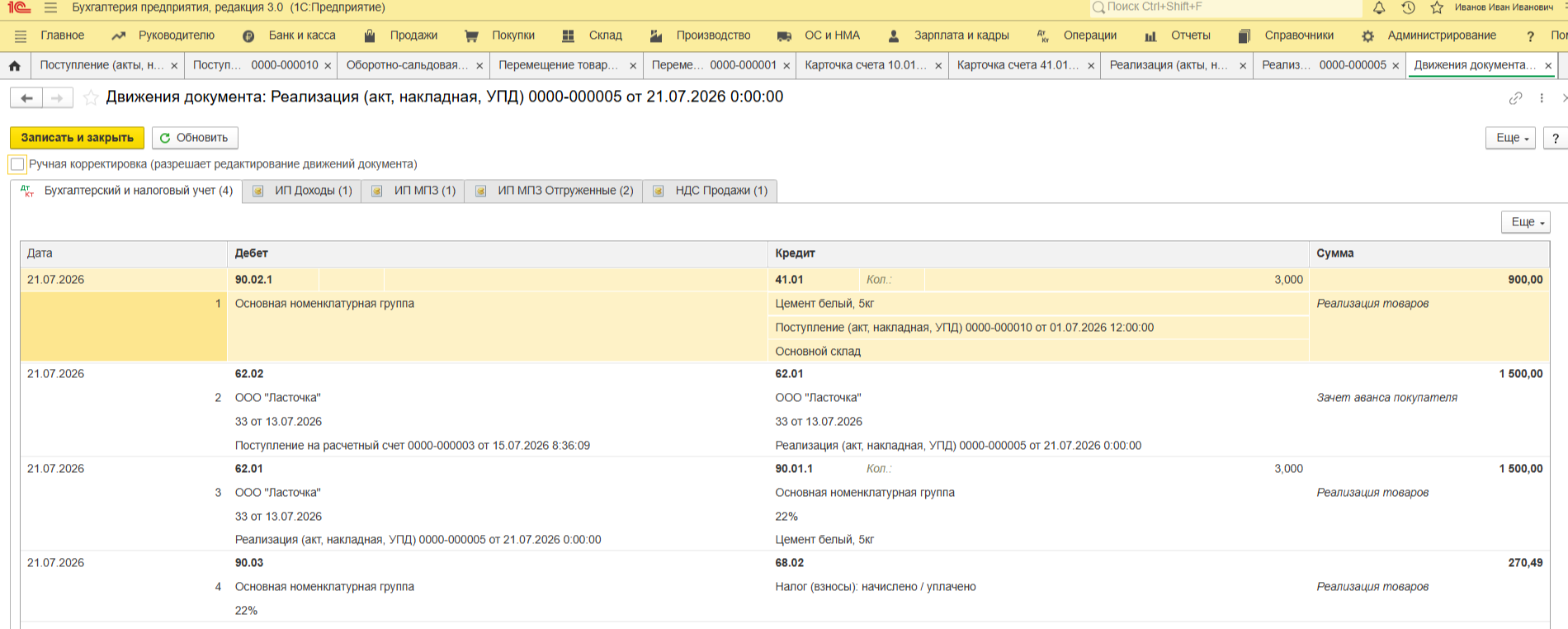This screenshot has width=1568, height=629.
Task: Click the forward navigation arrow
Action: (x=57, y=98)
